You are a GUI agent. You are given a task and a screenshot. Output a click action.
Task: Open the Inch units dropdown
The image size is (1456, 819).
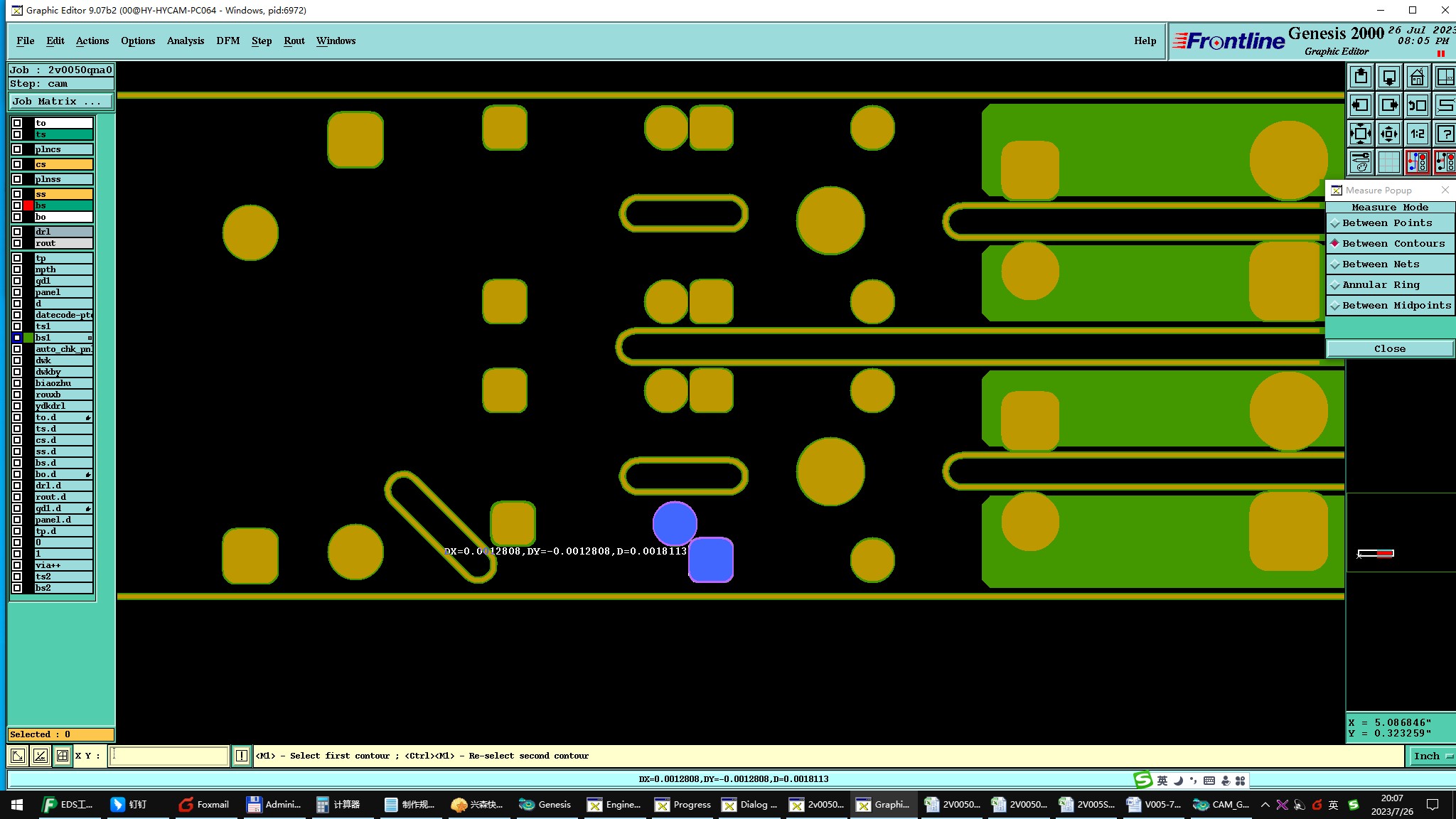pos(1432,756)
